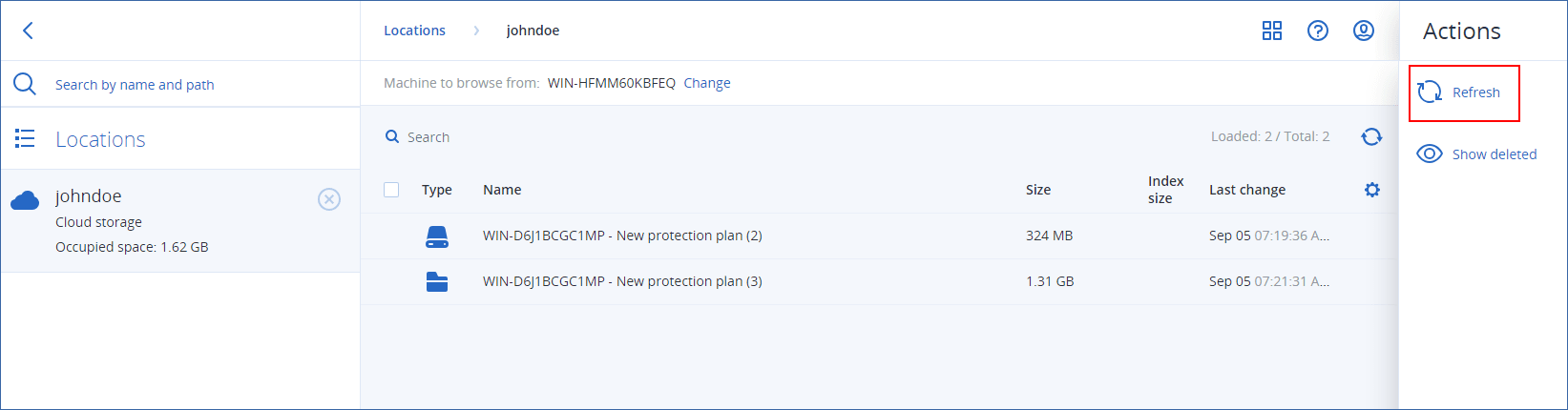Image resolution: width=1568 pixels, height=410 pixels.
Task: Select the johndoe breadcrumb item
Action: [x=533, y=31]
